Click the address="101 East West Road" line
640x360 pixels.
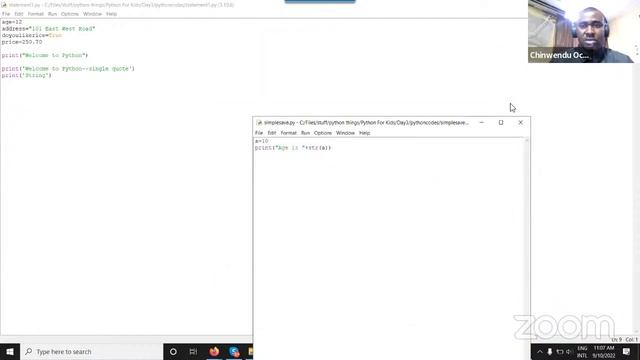(x=48, y=29)
